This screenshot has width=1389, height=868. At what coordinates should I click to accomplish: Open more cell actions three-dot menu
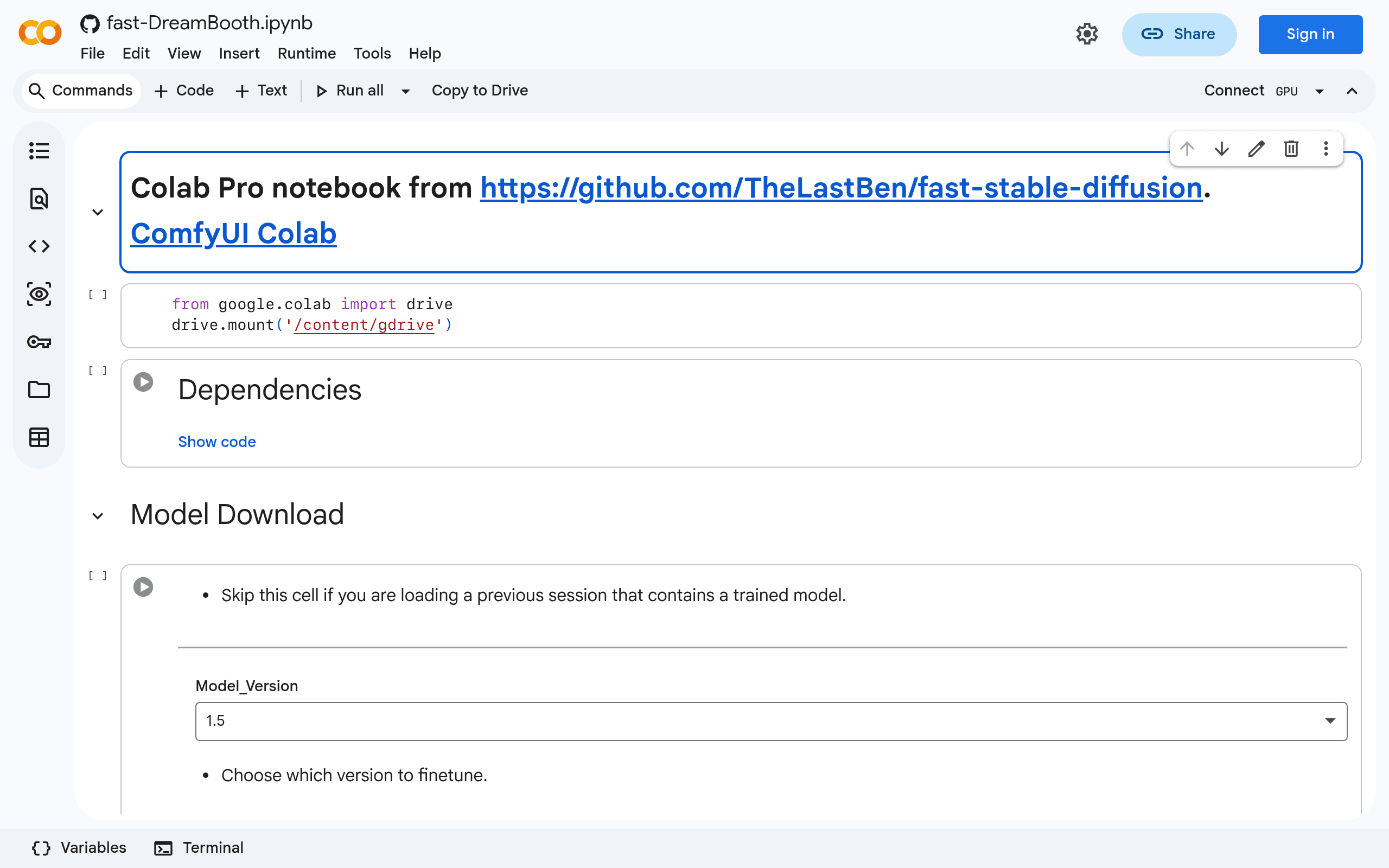pyautogui.click(x=1326, y=149)
